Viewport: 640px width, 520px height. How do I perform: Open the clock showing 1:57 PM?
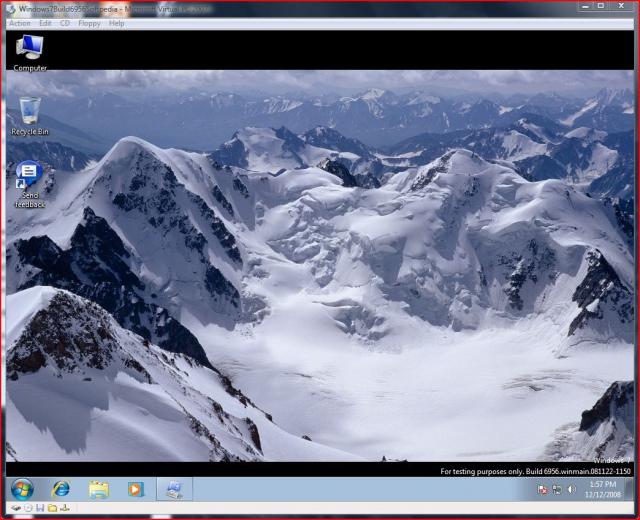pos(603,489)
